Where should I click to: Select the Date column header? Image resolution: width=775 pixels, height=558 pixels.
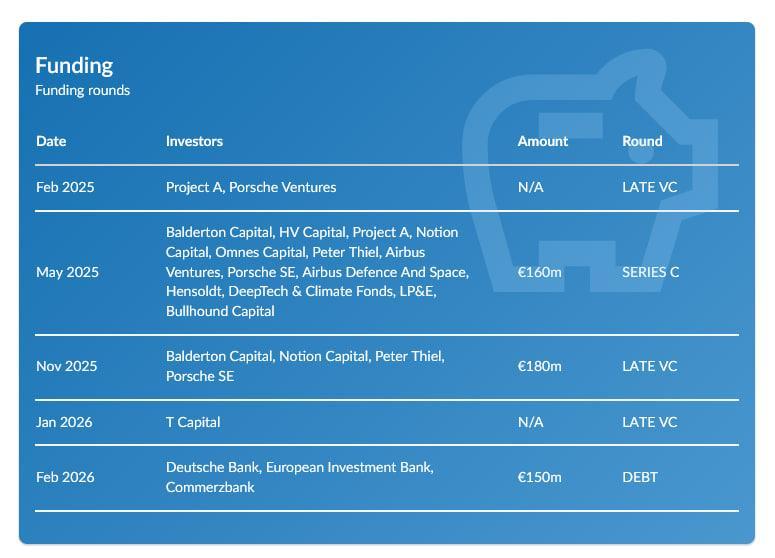tap(51, 141)
